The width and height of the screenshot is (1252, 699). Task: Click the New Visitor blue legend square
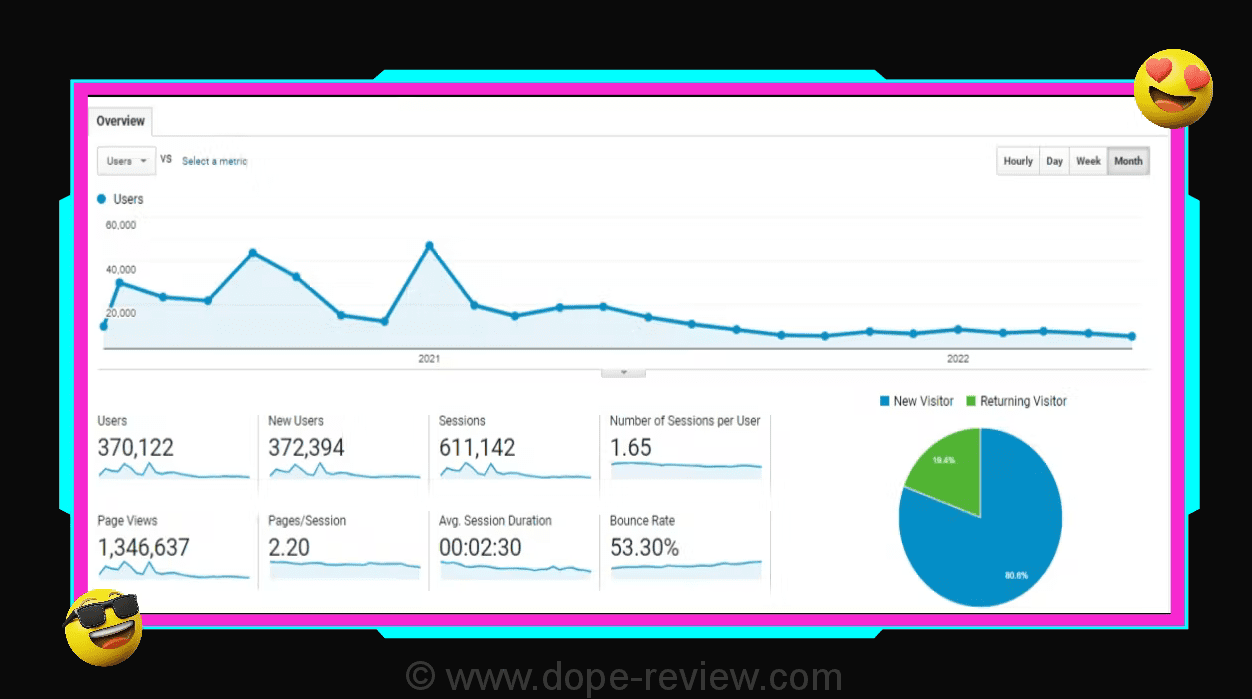click(x=884, y=401)
